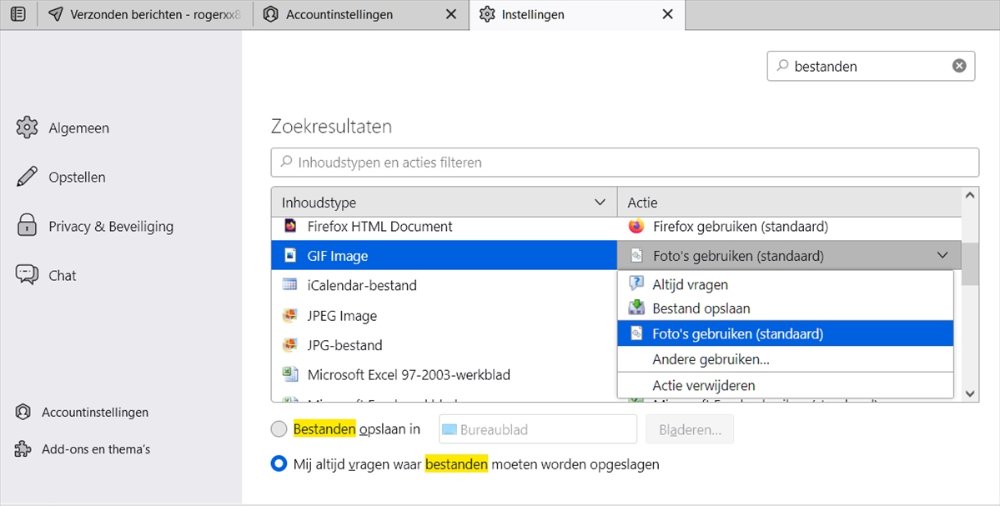Viewport: 1000px width, 506px height.
Task: Click the General gear icon in sidebar
Action: (x=27, y=128)
